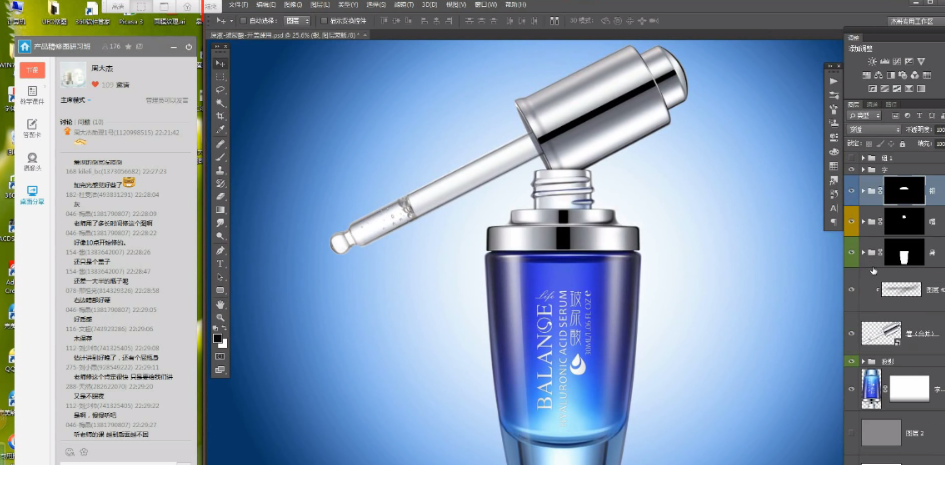Click the home icon in classroom window
The height and width of the screenshot is (488, 945).
24,46
